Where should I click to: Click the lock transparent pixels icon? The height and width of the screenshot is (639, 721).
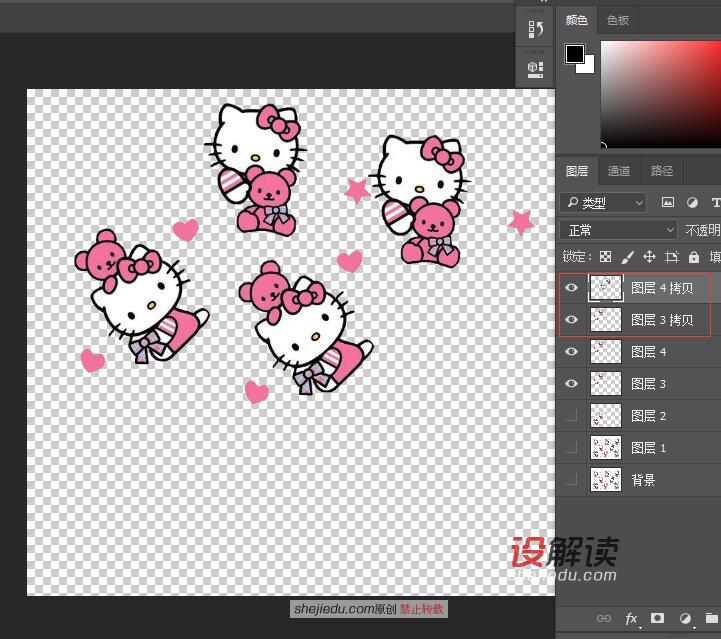pos(605,257)
